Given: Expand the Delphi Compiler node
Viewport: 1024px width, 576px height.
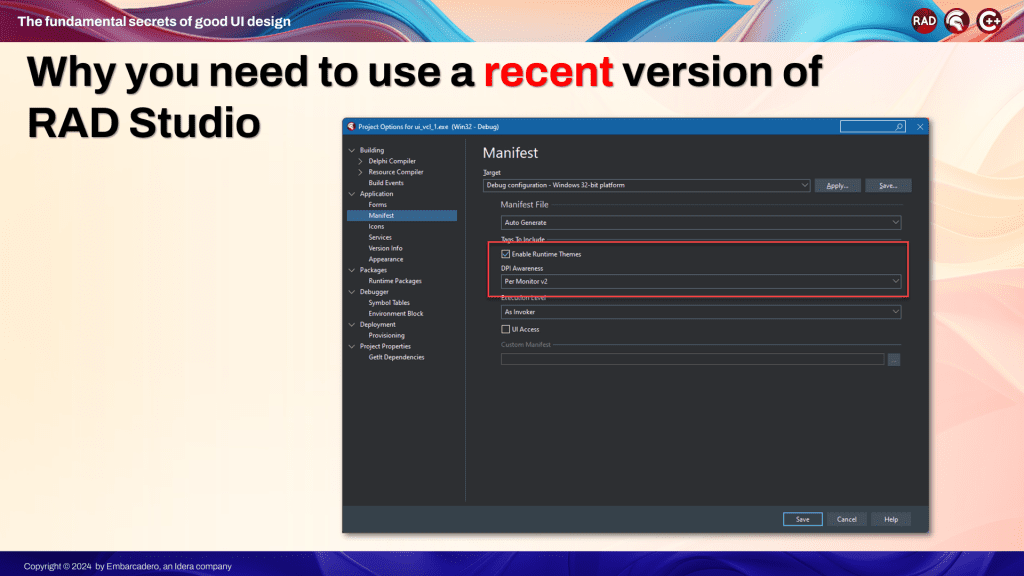Looking at the screenshot, I should coord(360,161).
